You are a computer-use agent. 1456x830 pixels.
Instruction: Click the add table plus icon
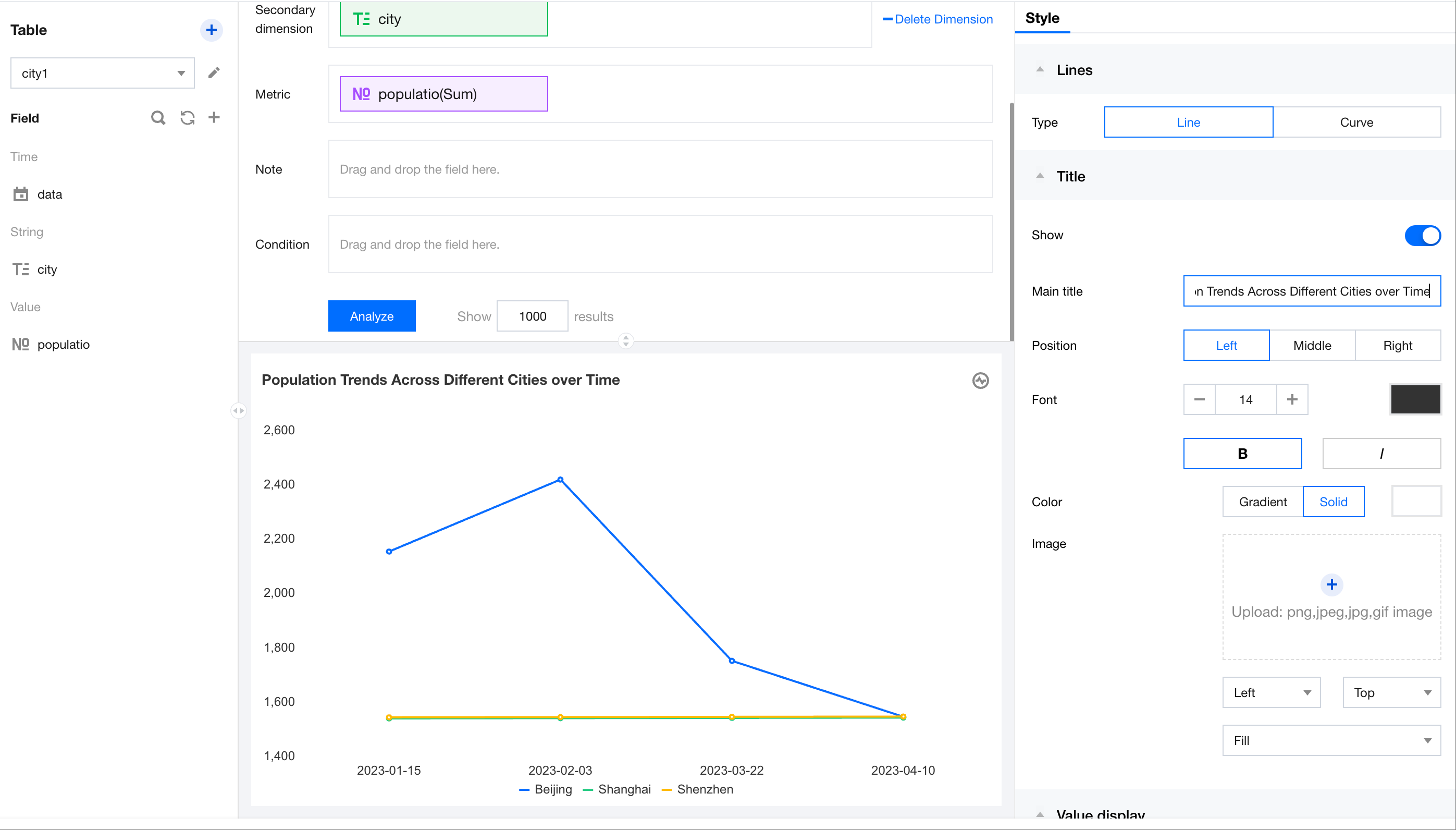212,30
